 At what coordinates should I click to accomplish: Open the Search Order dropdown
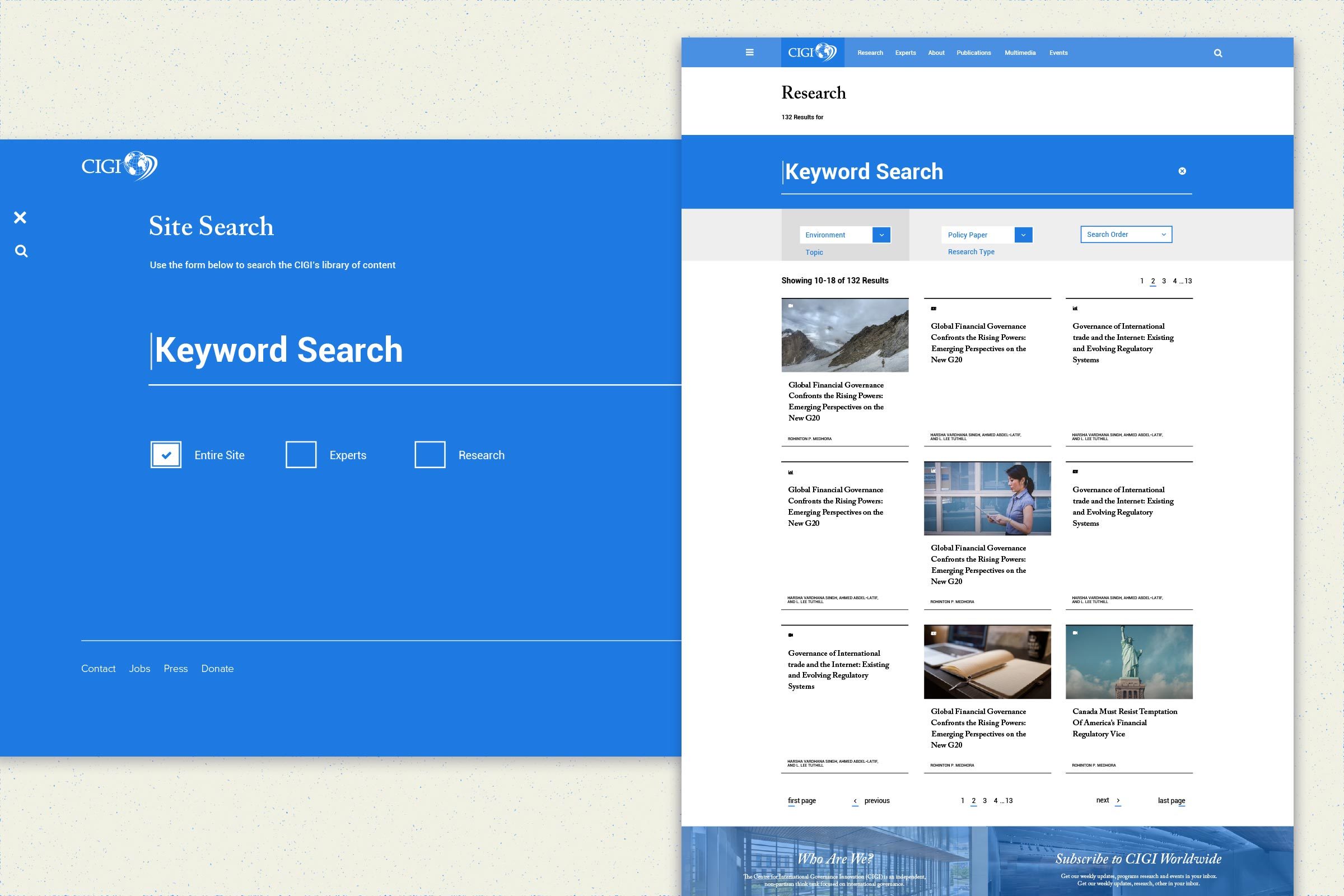point(1126,234)
